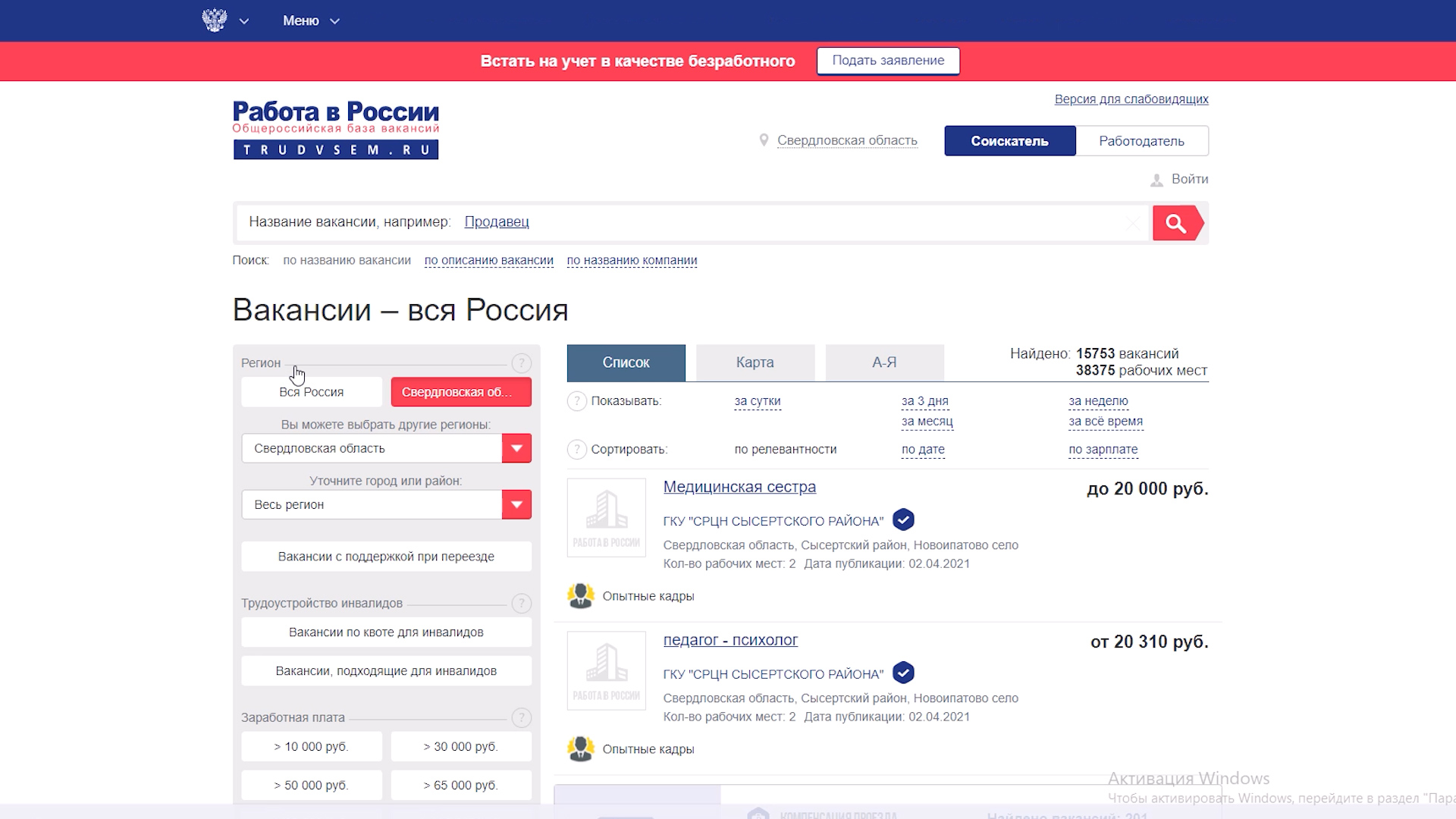Show vacancies за 3 дня

tap(925, 401)
